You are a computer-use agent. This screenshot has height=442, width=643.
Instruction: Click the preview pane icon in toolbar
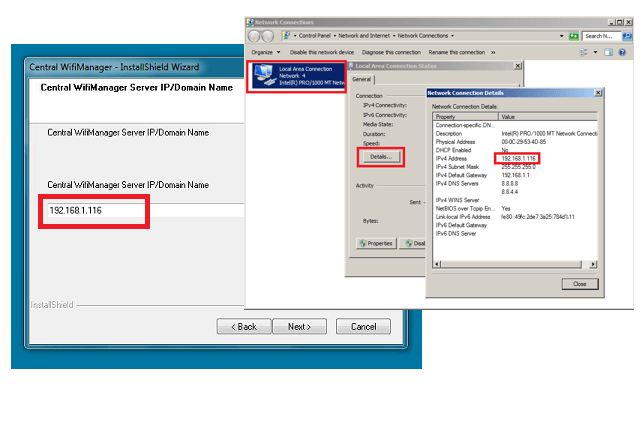point(608,51)
